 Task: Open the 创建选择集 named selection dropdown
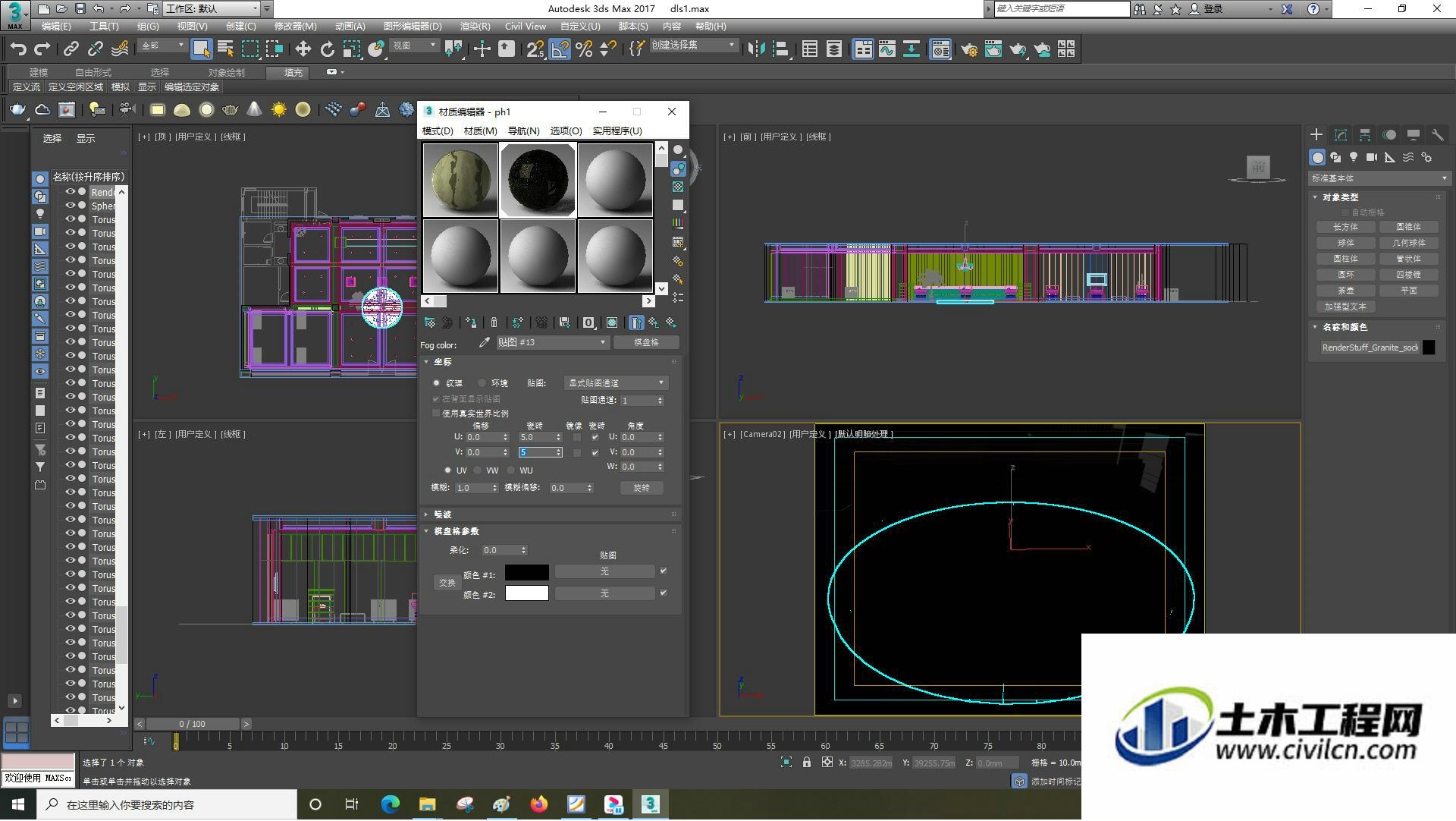pos(693,46)
